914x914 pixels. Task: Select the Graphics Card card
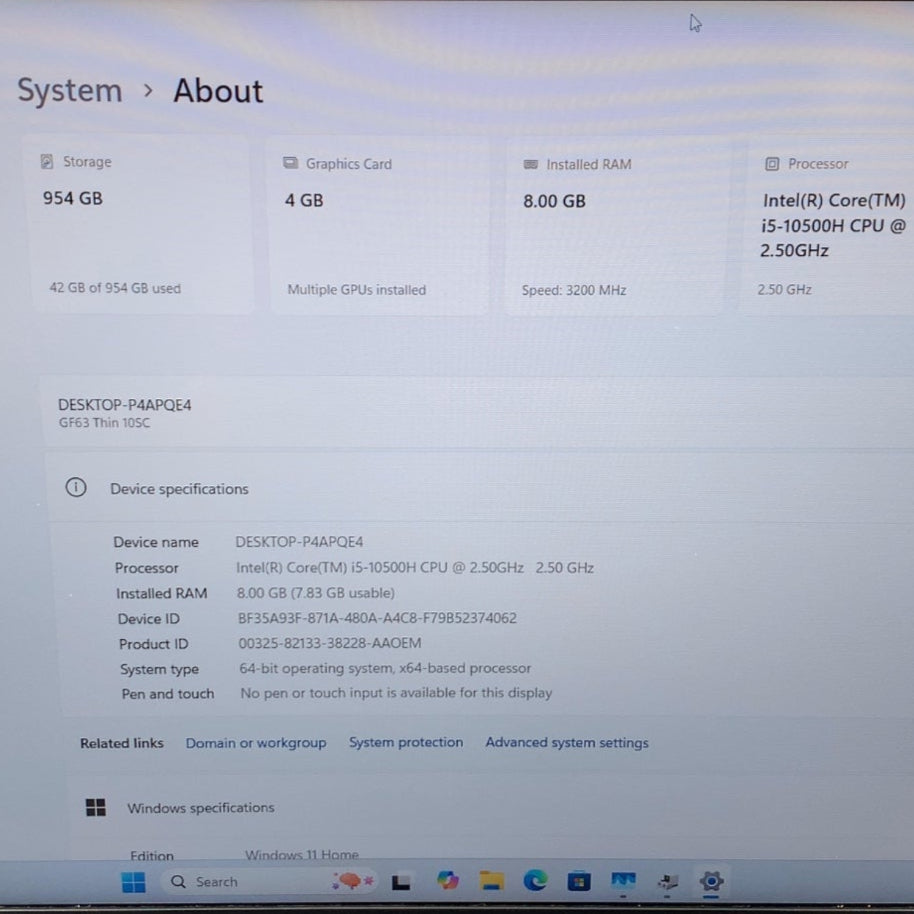[380, 227]
